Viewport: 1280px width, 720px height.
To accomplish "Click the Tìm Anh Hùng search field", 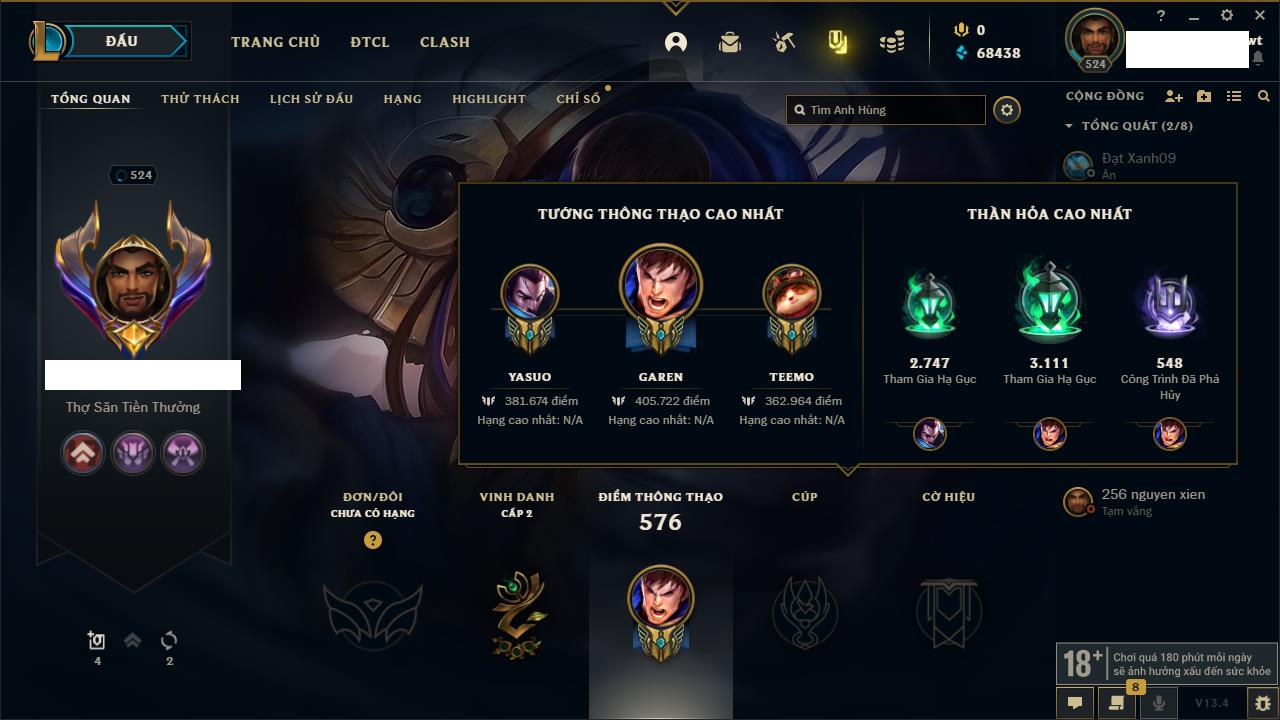I will [x=886, y=110].
